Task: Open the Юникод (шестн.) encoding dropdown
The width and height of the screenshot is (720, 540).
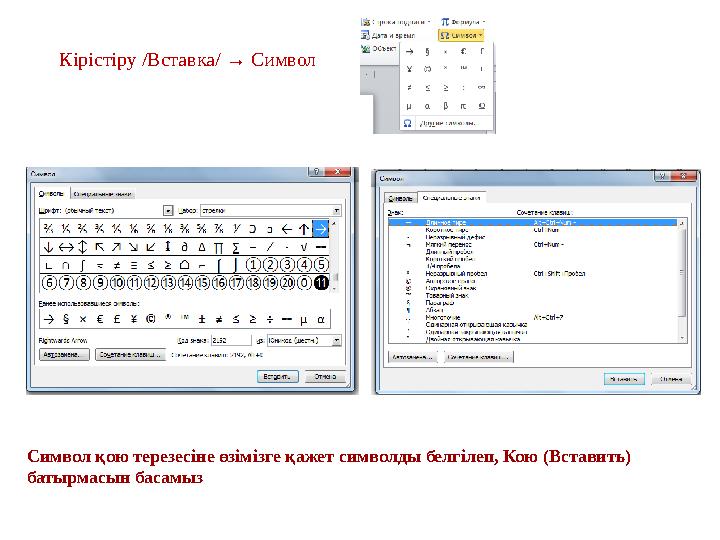Action: tap(337, 340)
